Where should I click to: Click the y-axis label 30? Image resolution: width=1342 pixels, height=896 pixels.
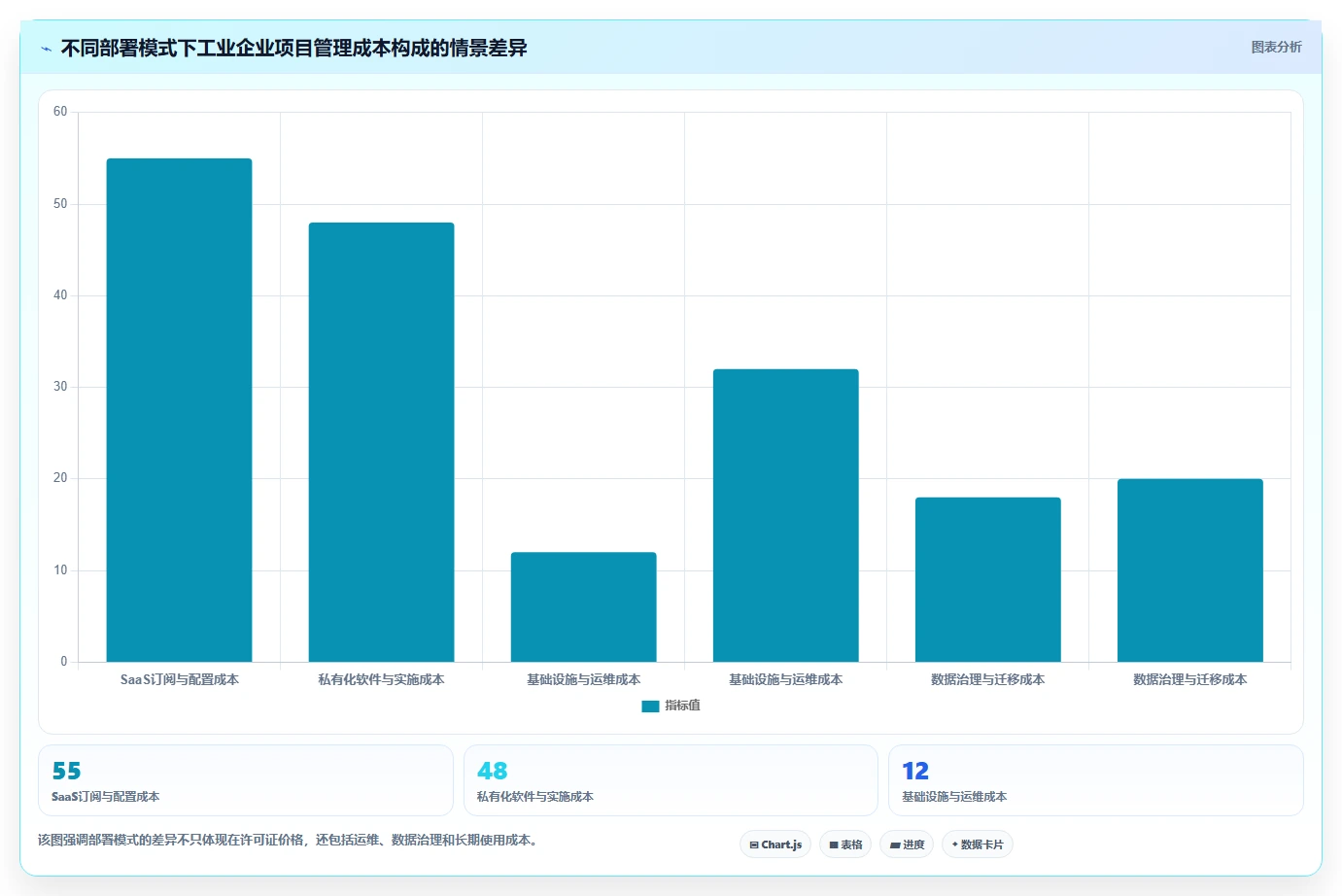60,387
